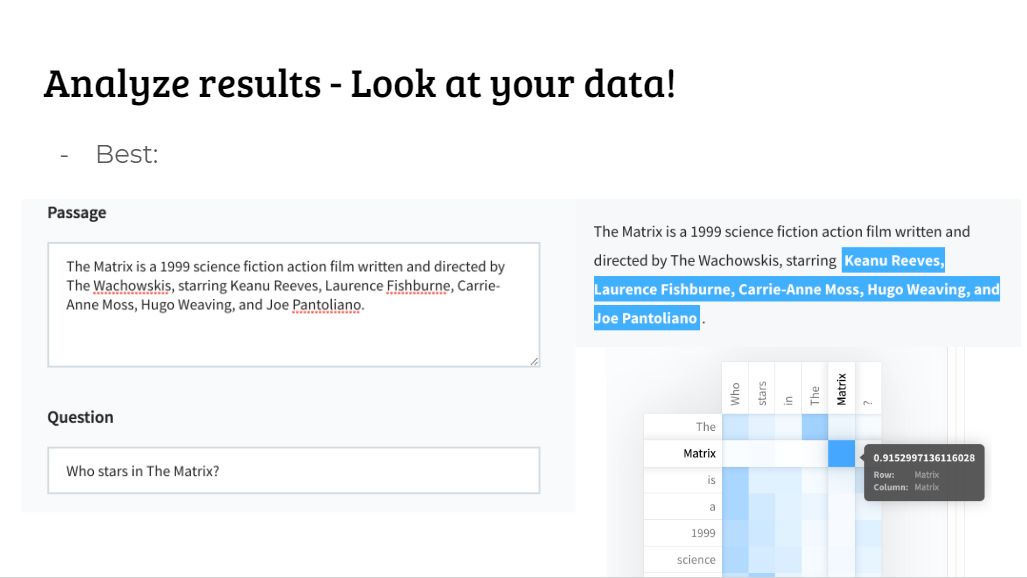Select the 'is' row label
This screenshot has height=578, width=1027.
pyautogui.click(x=710, y=480)
